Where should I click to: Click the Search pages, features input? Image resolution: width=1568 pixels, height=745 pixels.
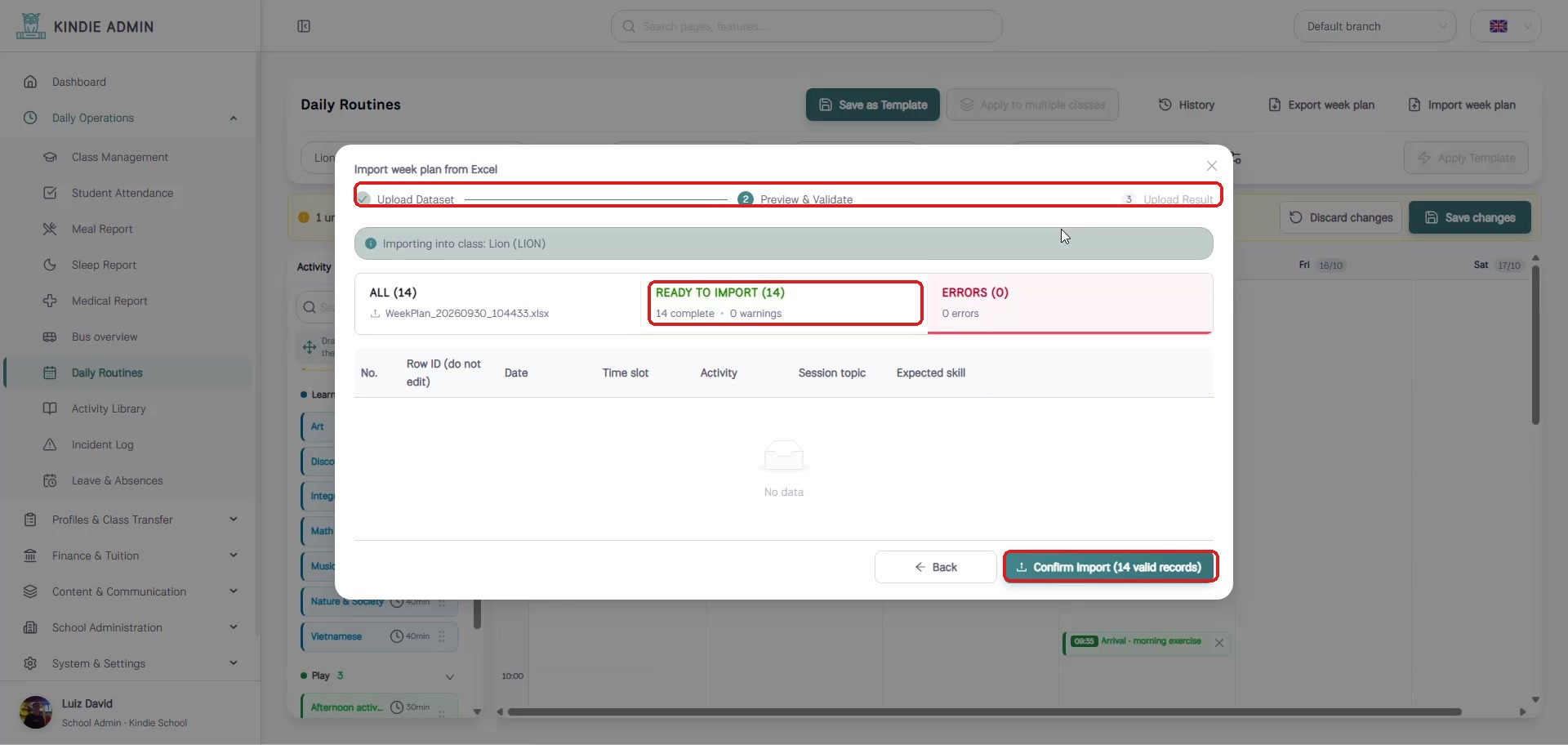point(807,26)
